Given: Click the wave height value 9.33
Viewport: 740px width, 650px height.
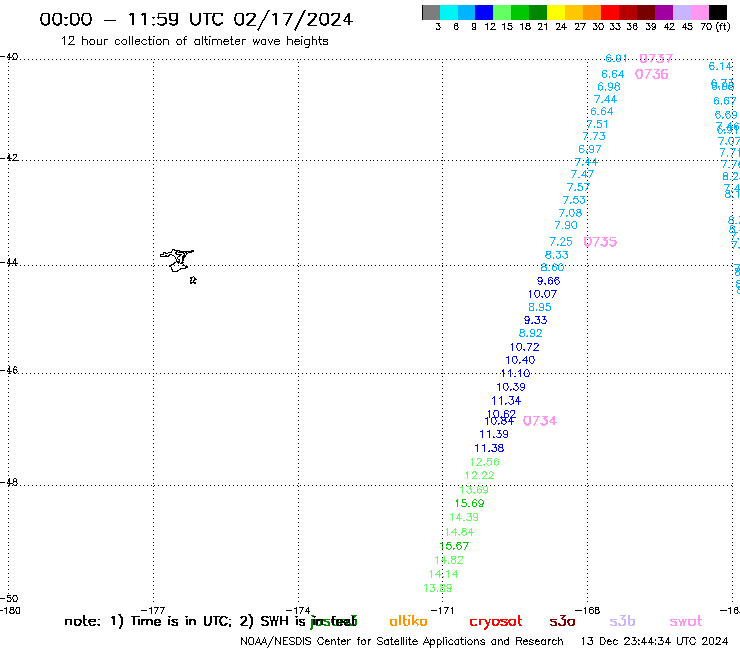Looking at the screenshot, I should (x=536, y=320).
